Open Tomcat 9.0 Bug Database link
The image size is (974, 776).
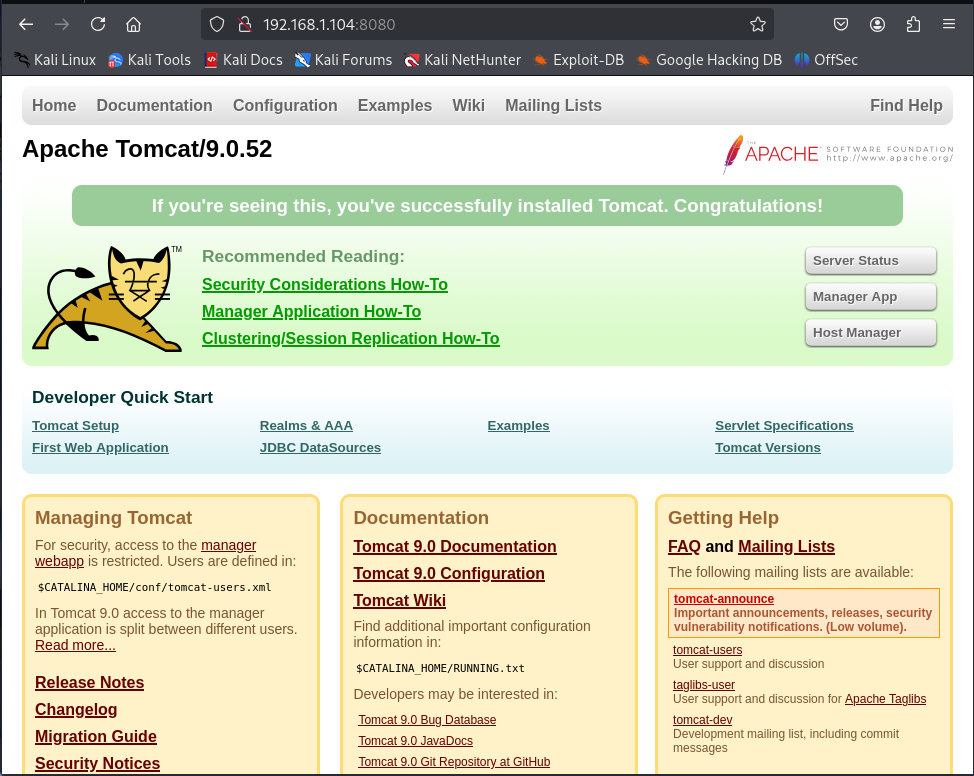(x=427, y=720)
